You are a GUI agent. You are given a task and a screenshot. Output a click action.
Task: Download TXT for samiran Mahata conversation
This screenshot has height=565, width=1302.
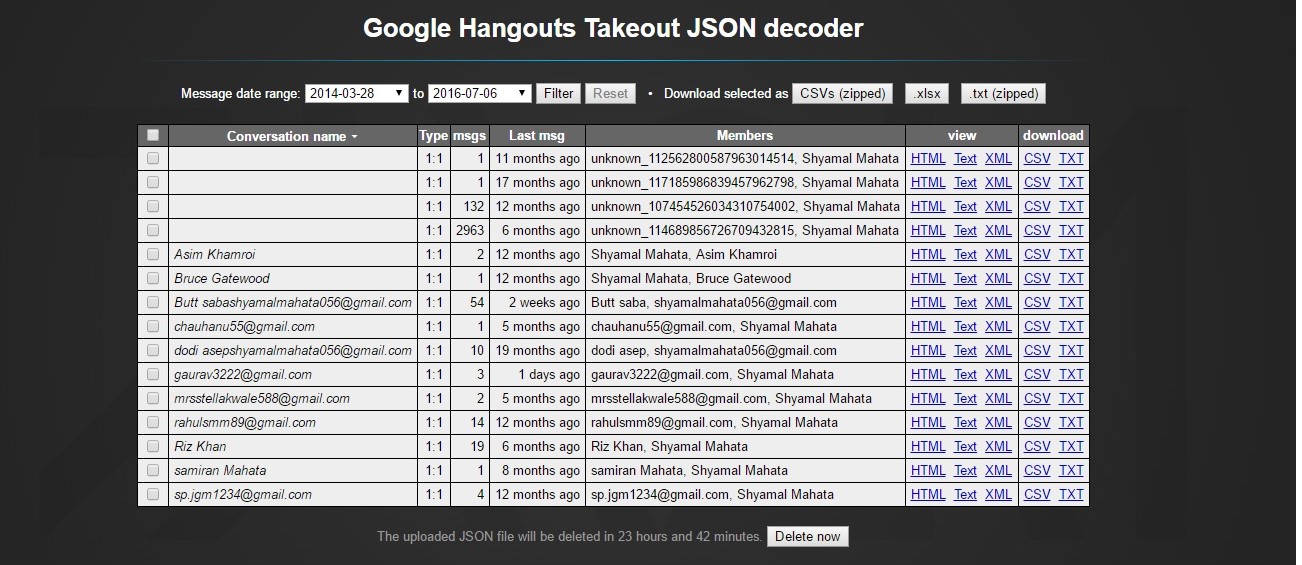[x=1071, y=470]
